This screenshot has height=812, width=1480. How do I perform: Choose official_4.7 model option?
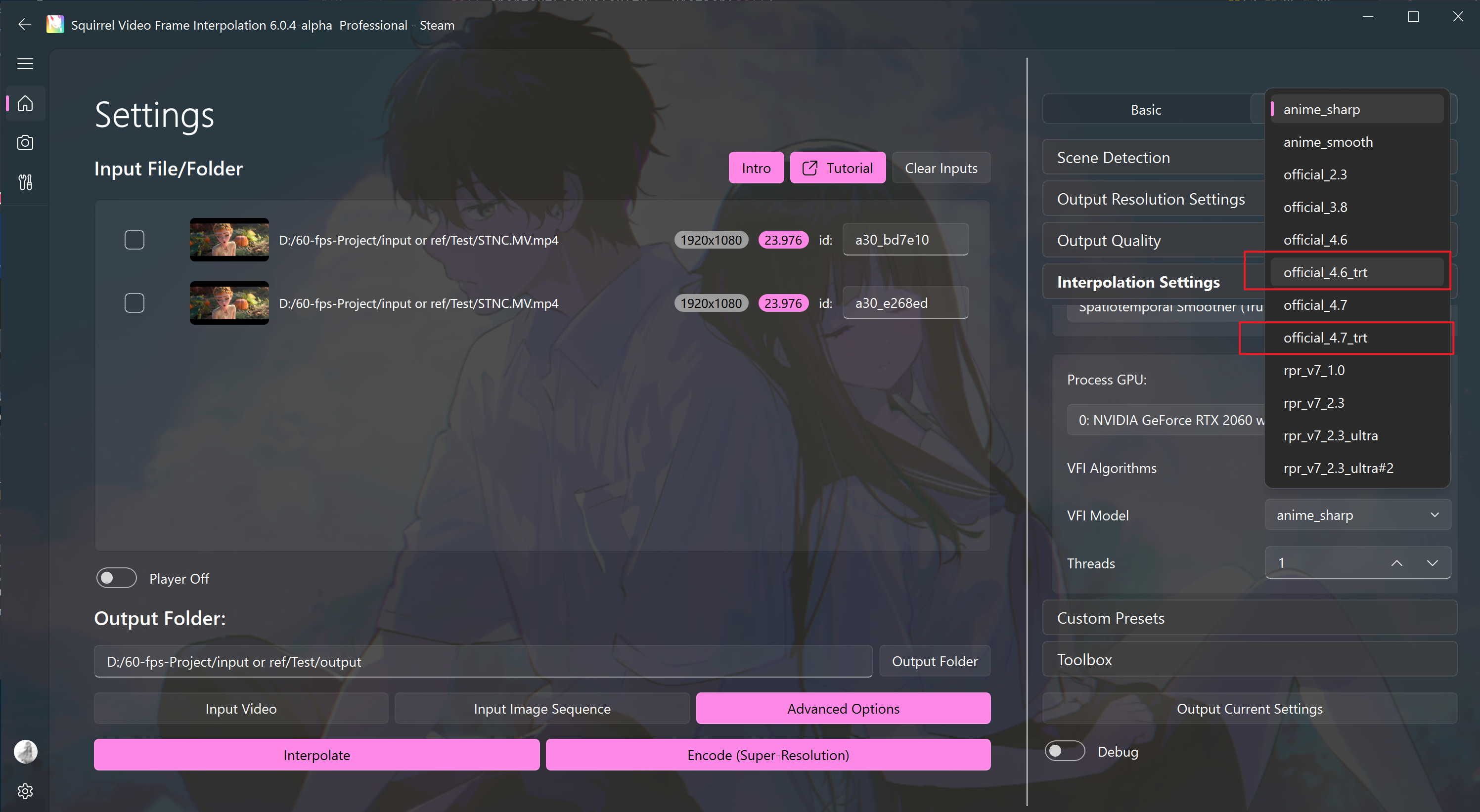1357,305
